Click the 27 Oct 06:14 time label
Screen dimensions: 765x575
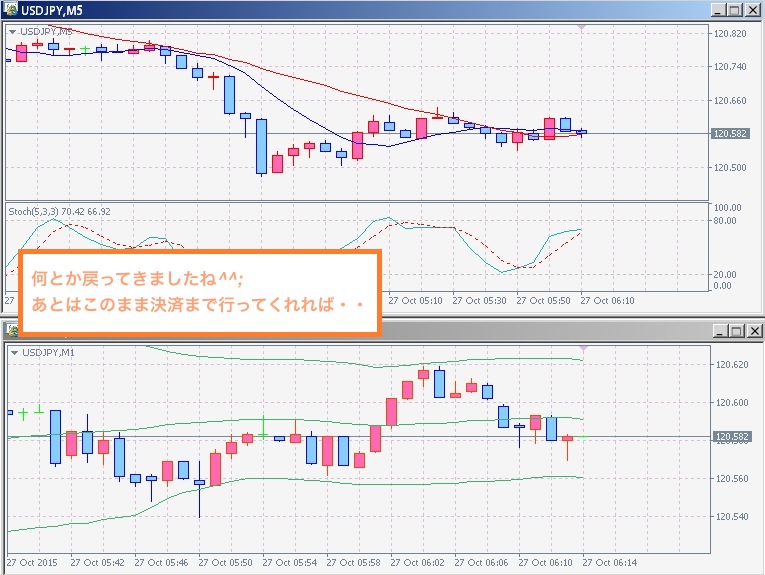610,563
